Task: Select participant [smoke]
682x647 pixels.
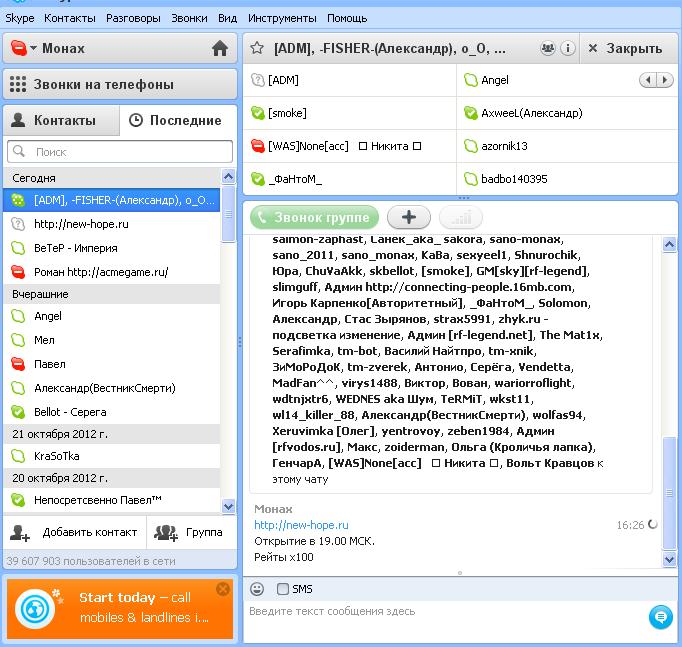Action: pos(349,113)
